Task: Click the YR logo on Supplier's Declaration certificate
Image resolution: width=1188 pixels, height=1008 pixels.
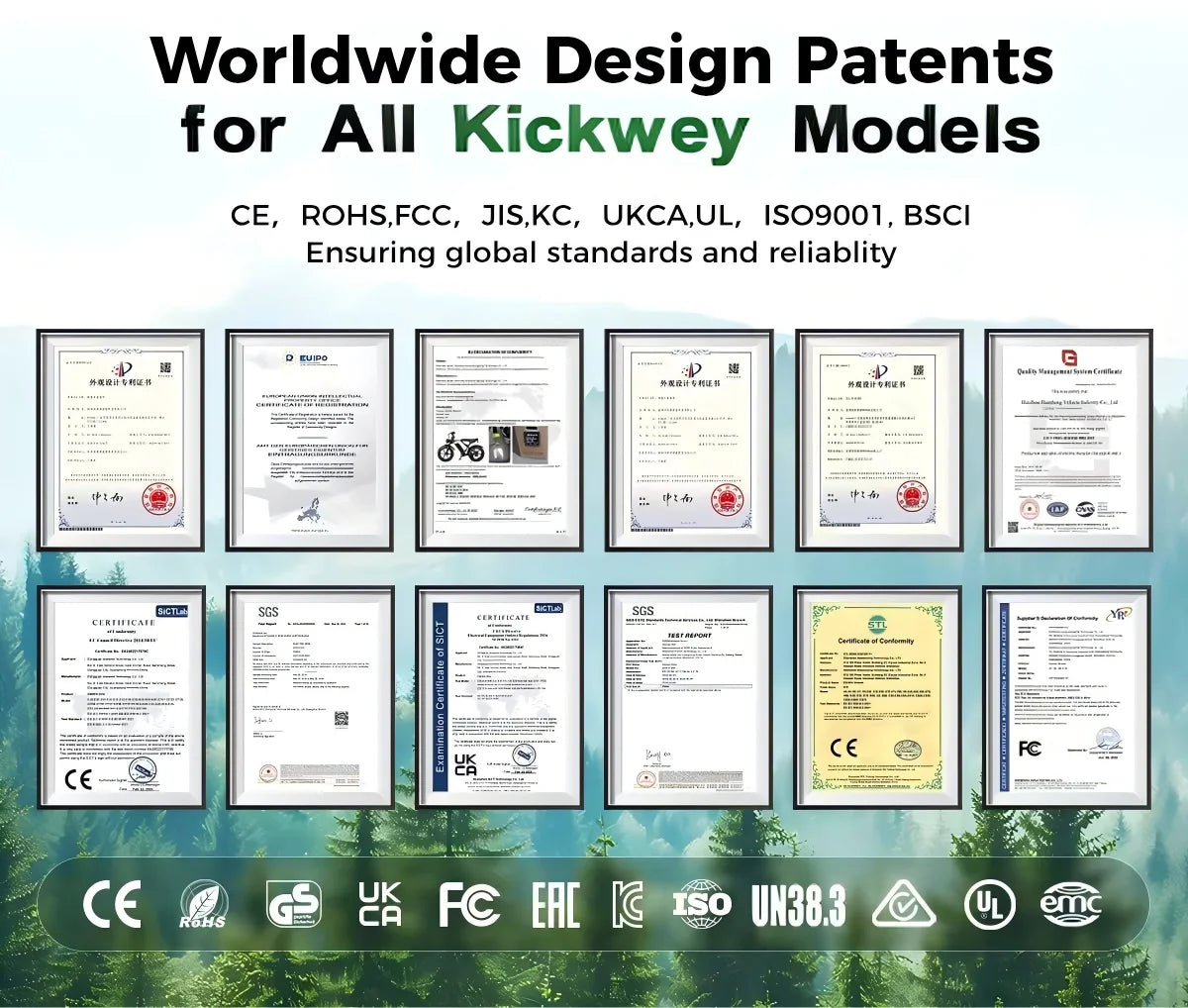Action: (x=1120, y=614)
